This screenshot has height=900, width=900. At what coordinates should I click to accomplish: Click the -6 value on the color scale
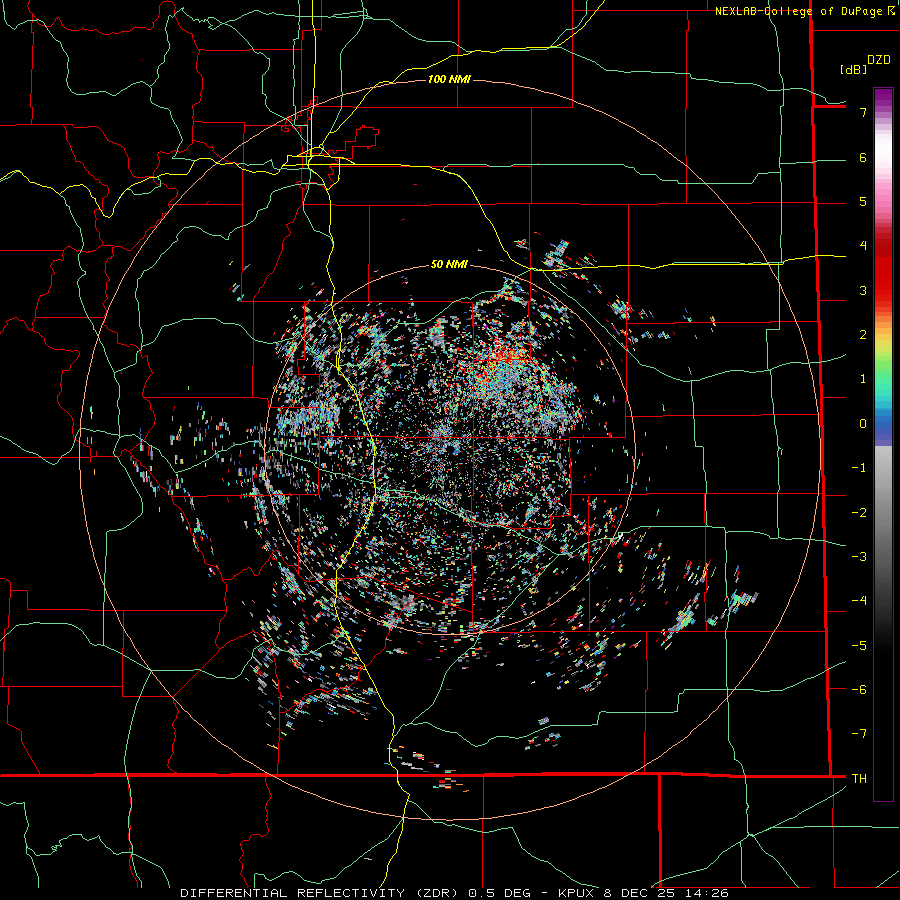pos(859,690)
